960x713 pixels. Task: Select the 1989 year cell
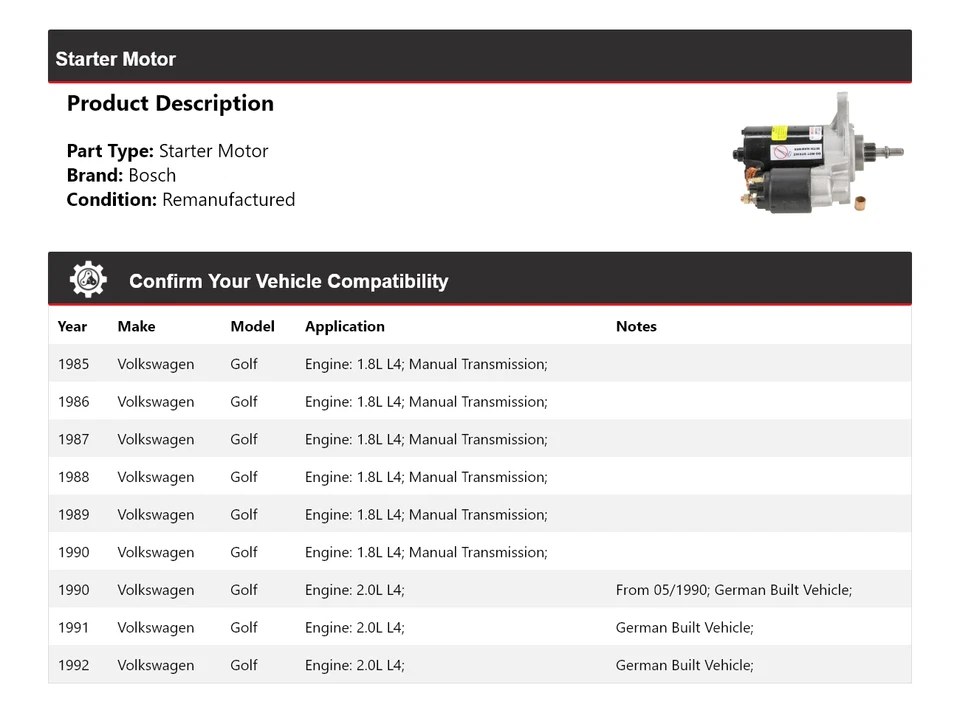point(73,515)
